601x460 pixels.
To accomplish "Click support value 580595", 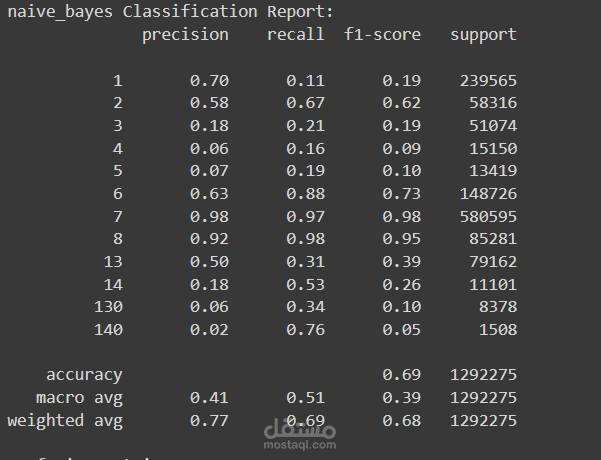I will [x=488, y=217].
